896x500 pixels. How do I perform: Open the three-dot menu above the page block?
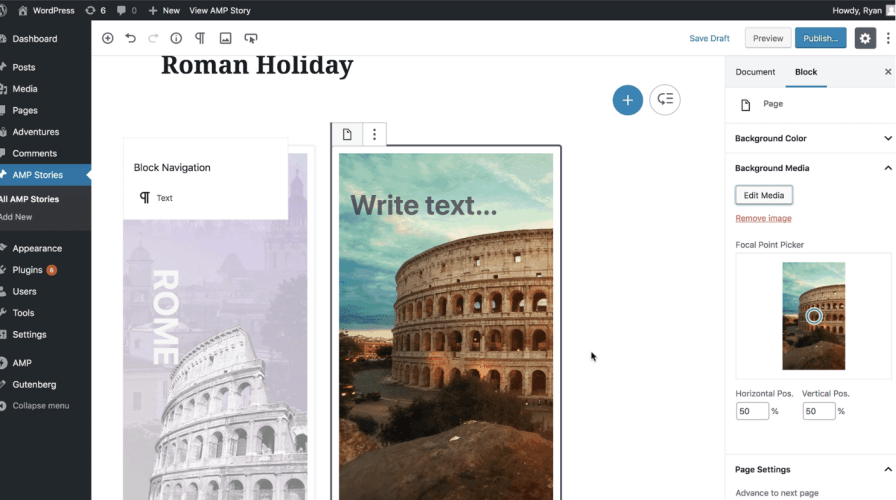tap(374, 134)
